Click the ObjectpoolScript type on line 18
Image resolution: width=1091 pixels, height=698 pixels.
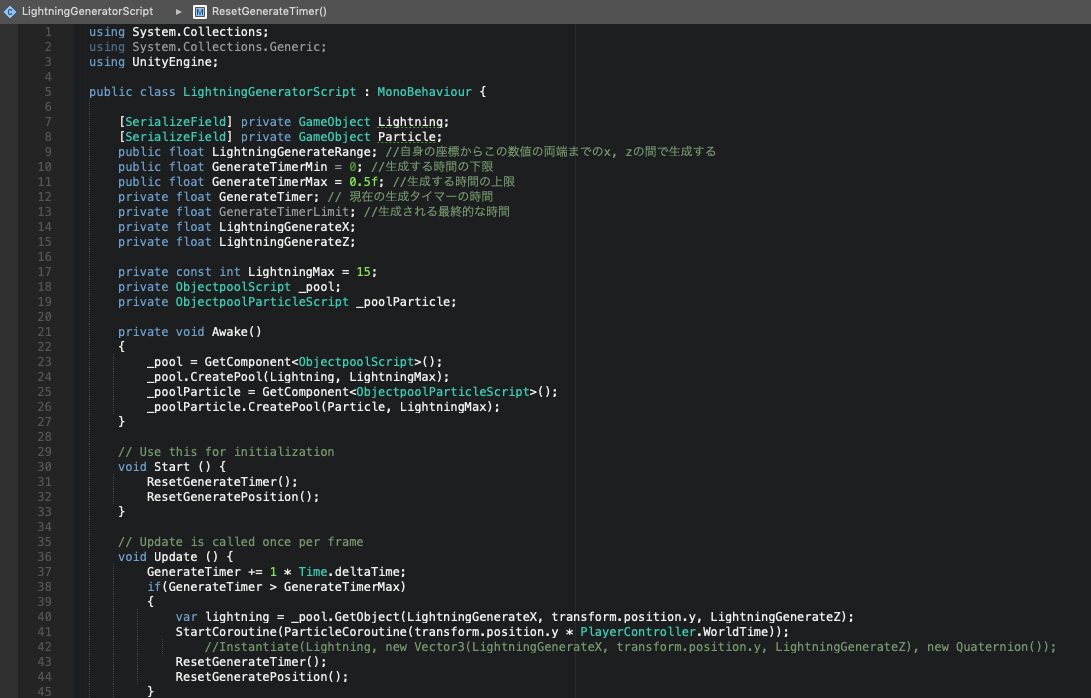(233, 287)
